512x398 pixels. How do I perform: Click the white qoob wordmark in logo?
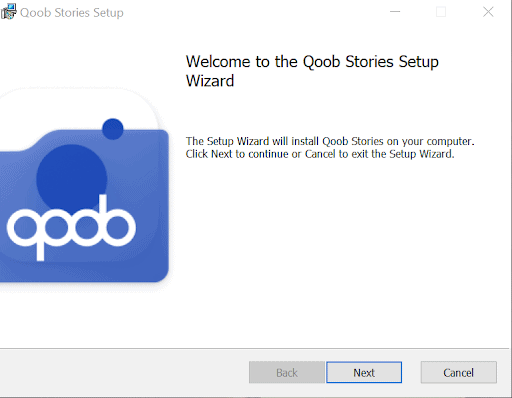pyautogui.click(x=71, y=228)
